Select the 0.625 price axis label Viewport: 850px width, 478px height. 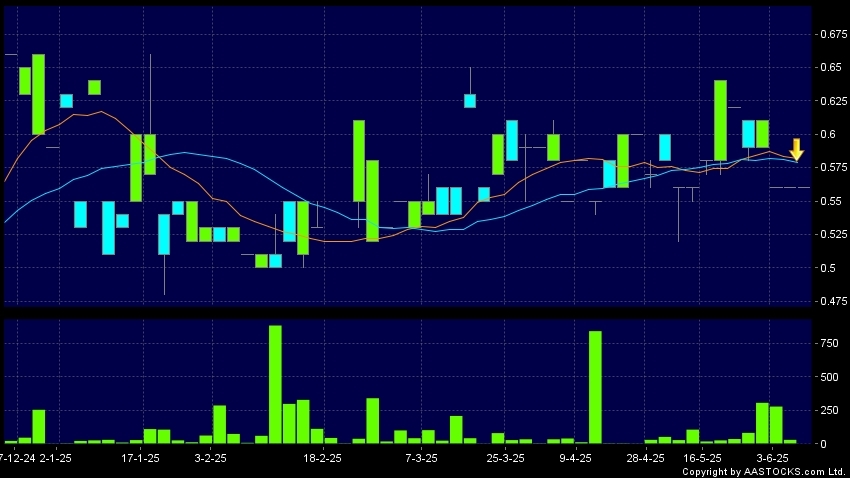(x=834, y=101)
